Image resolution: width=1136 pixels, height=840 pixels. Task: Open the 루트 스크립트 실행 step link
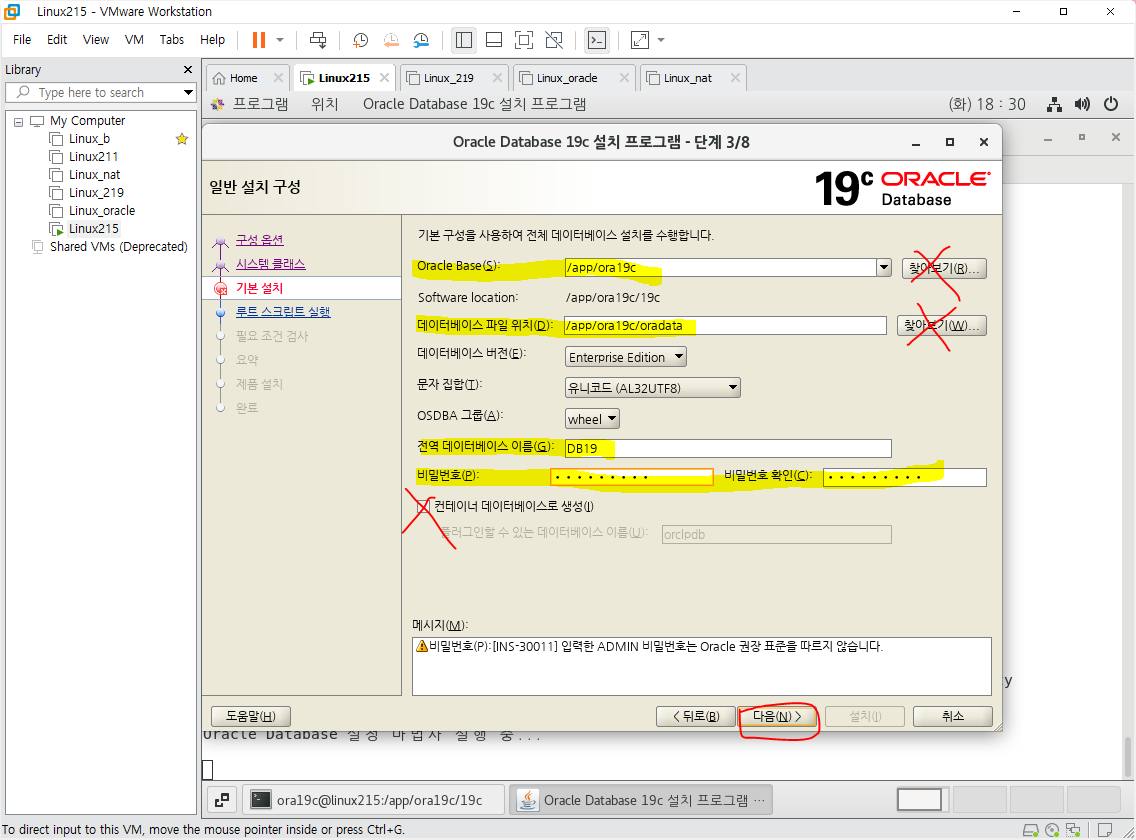point(283,312)
